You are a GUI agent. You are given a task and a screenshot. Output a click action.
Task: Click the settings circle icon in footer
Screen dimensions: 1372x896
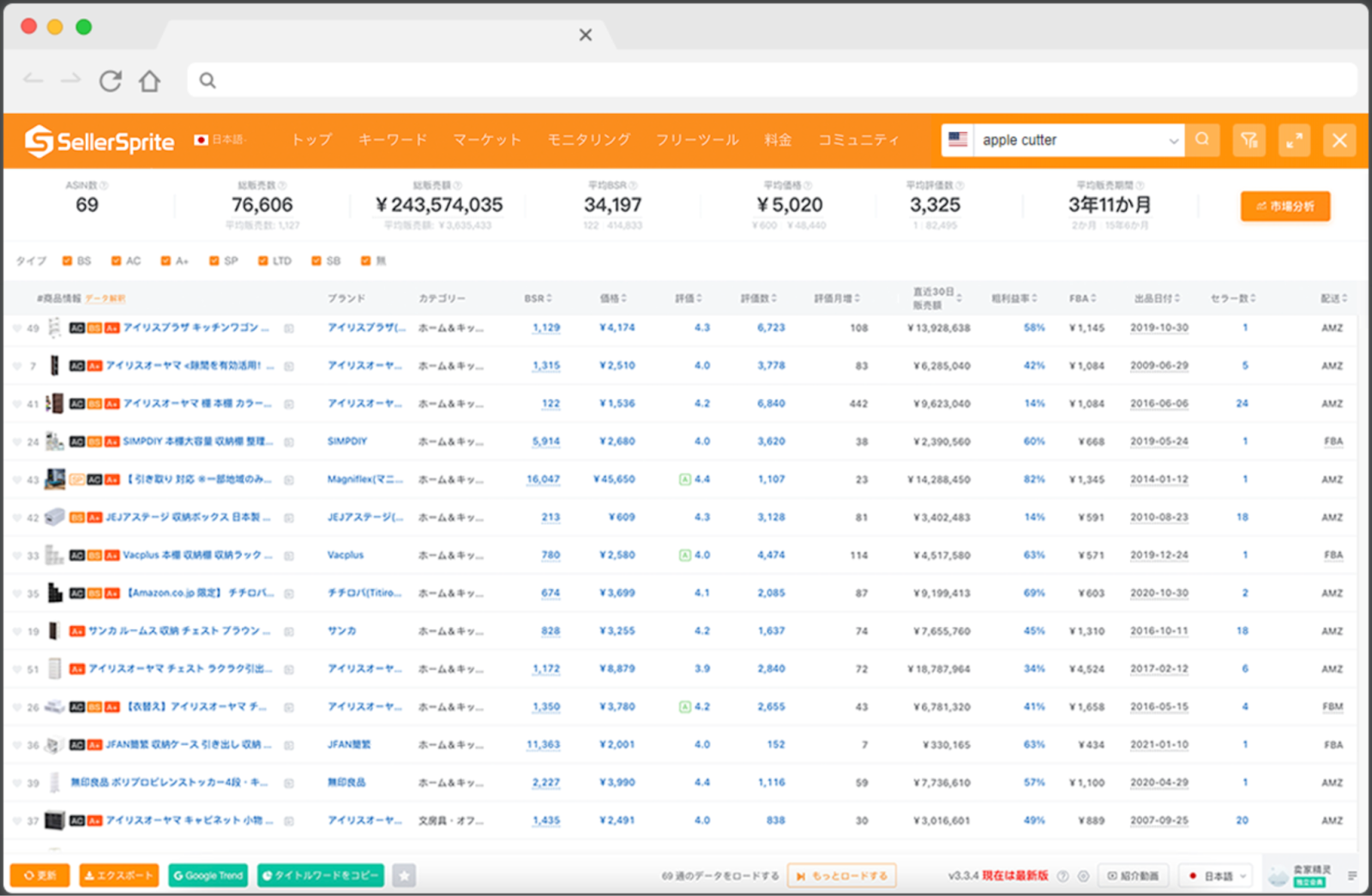(x=1083, y=876)
